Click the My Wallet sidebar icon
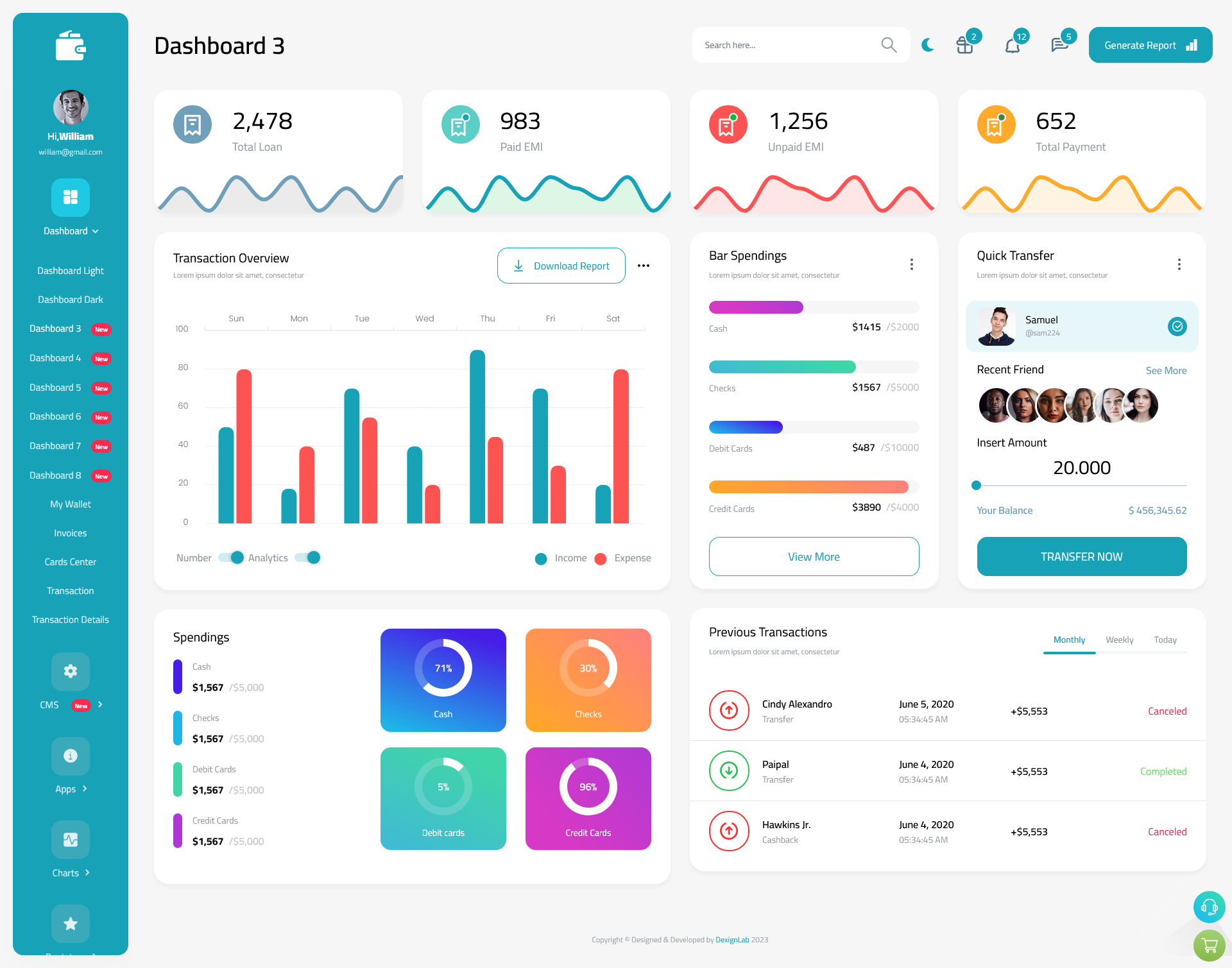Viewport: 1232px width, 968px height. 70,503
